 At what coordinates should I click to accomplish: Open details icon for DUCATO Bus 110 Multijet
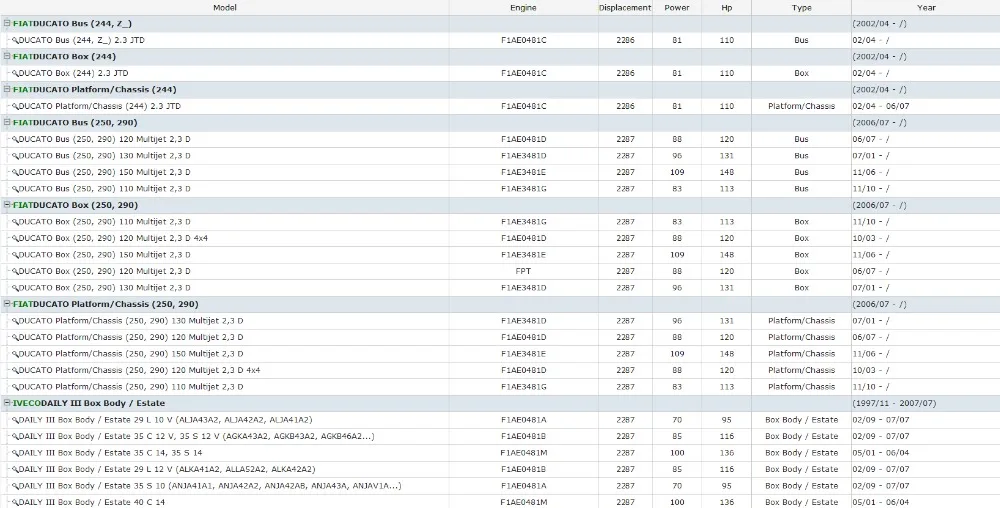[15, 189]
